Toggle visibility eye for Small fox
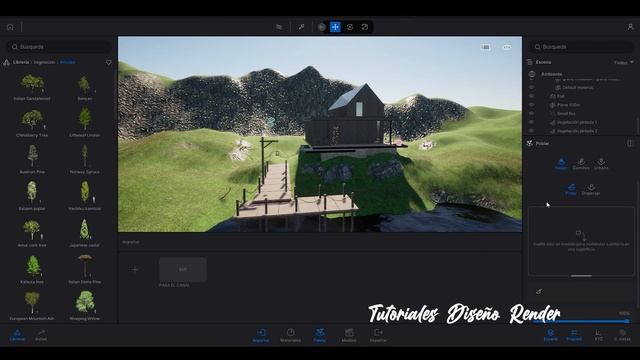Viewport: 640px width, 360px height. click(531, 113)
